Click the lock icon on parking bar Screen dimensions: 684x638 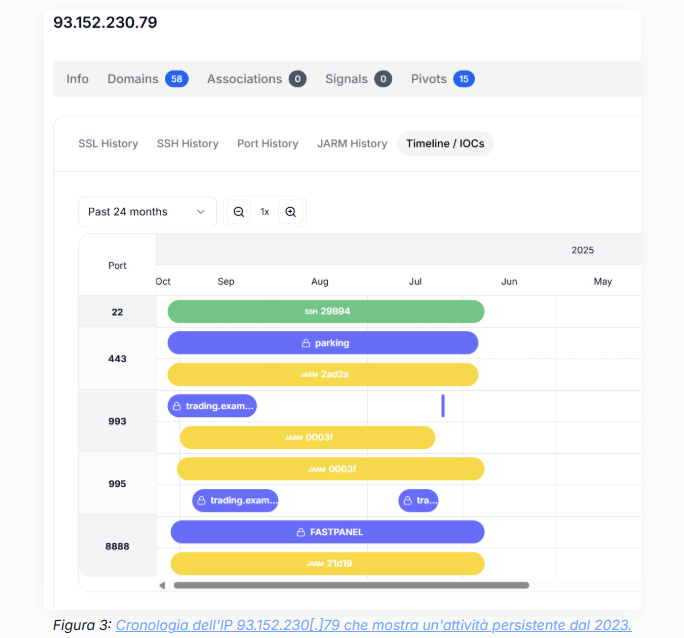306,343
